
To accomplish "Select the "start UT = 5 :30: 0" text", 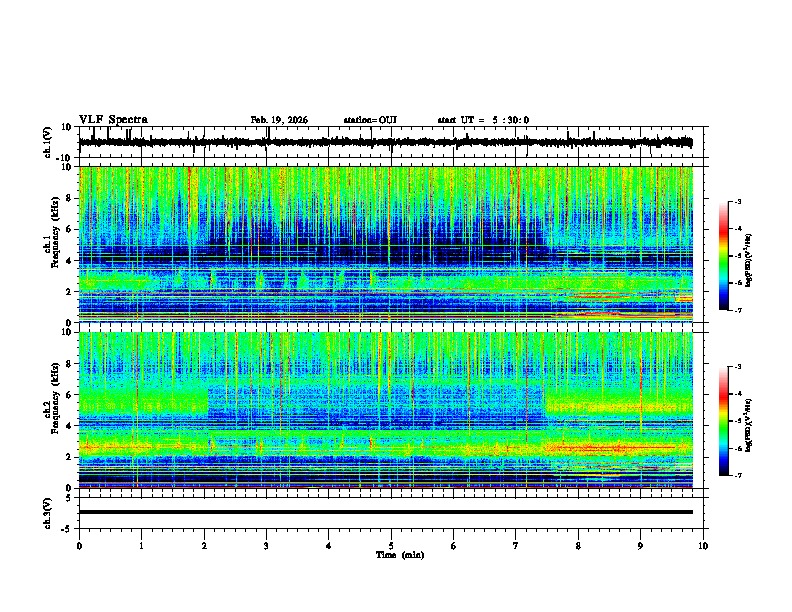I will 483,120.
